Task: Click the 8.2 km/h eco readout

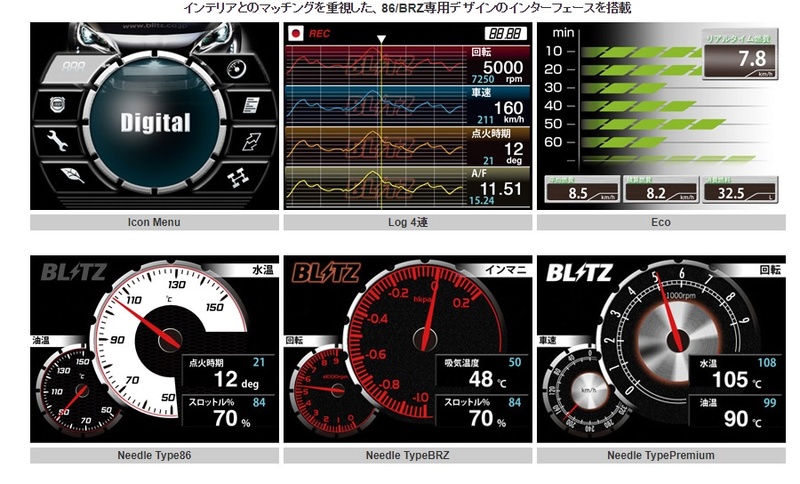Action: pyautogui.click(x=661, y=189)
